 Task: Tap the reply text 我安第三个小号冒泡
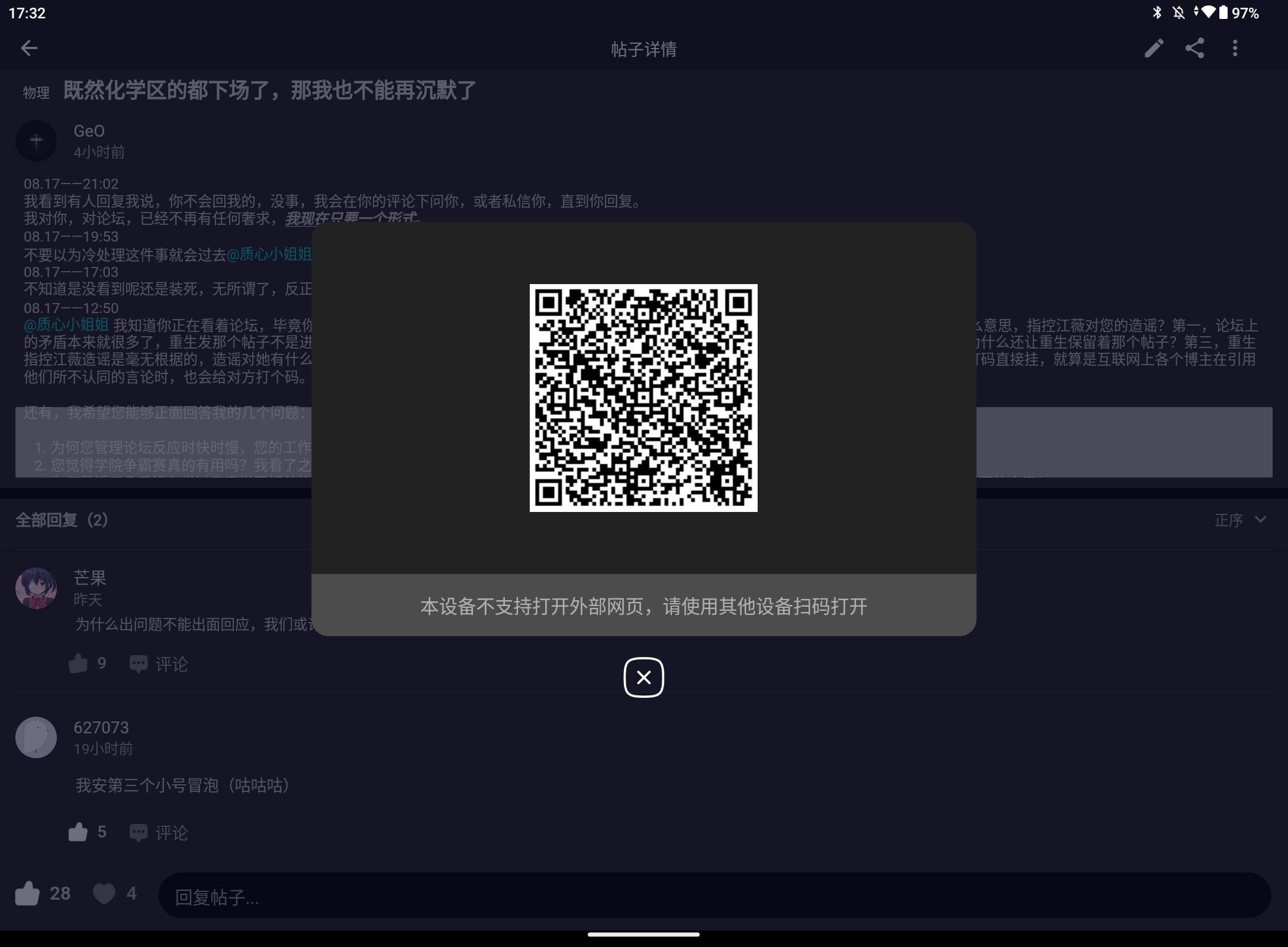coord(182,785)
